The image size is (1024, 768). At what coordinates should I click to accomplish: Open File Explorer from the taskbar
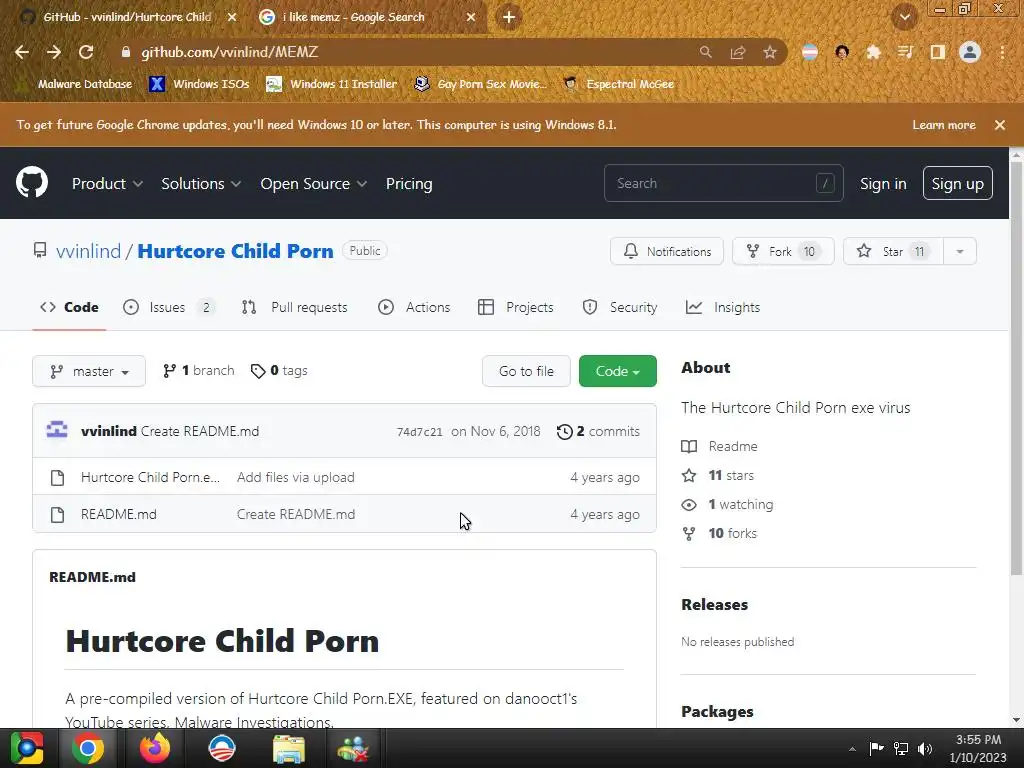pos(288,748)
